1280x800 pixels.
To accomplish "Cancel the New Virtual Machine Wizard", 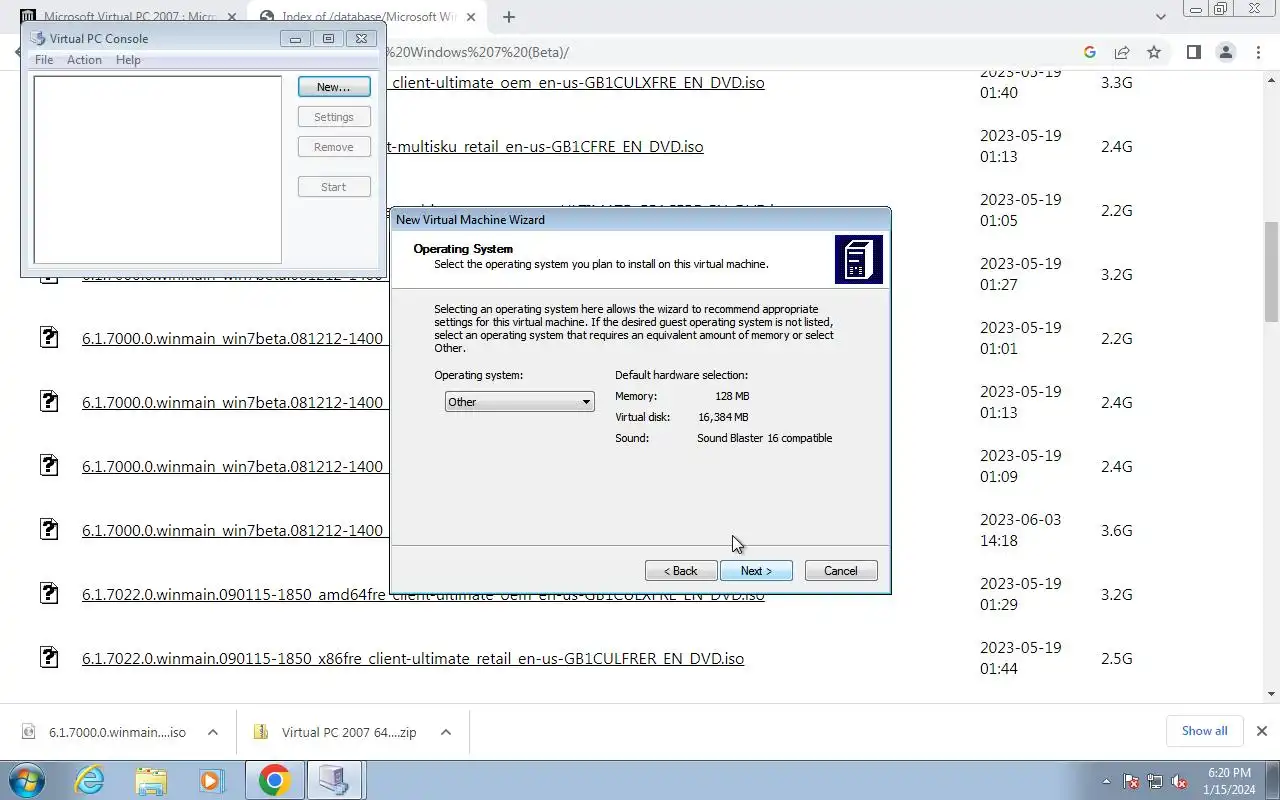I will [x=841, y=571].
